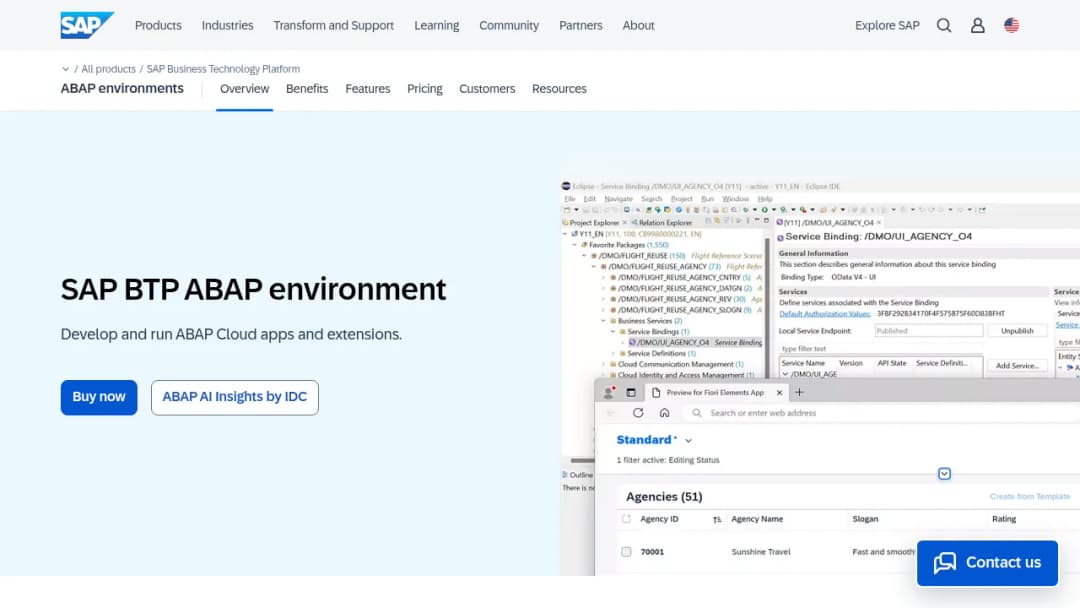Screen dimensions: 1080x608
Task: Open the Eclipse Window menu
Action: 735,199
